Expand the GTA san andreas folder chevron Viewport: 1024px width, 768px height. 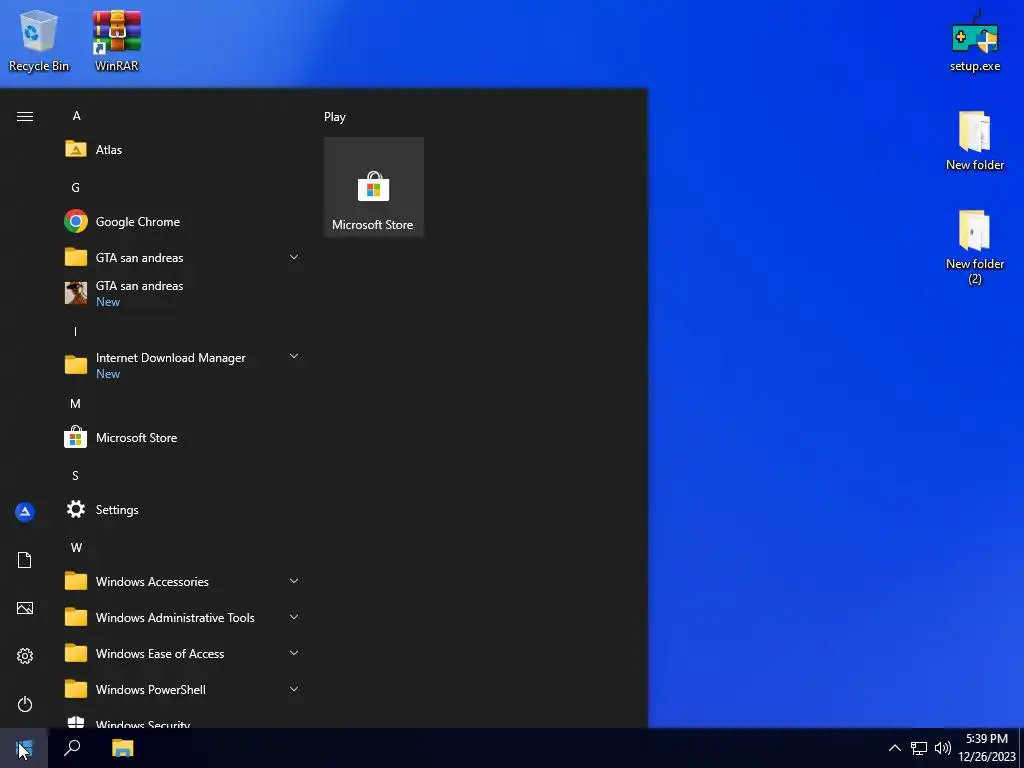pos(294,257)
